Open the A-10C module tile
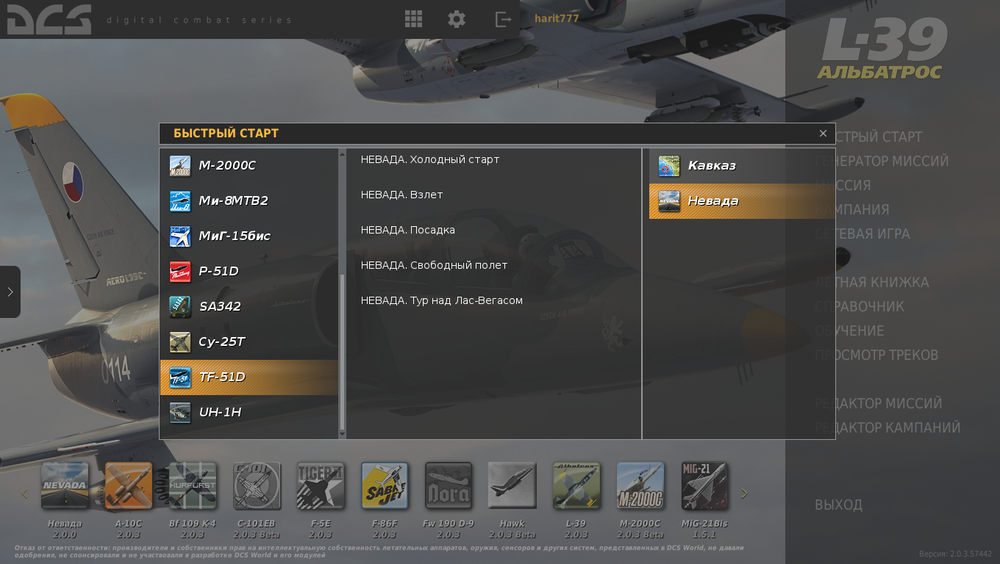Viewport: 1000px width, 564px height. pyautogui.click(x=128, y=486)
